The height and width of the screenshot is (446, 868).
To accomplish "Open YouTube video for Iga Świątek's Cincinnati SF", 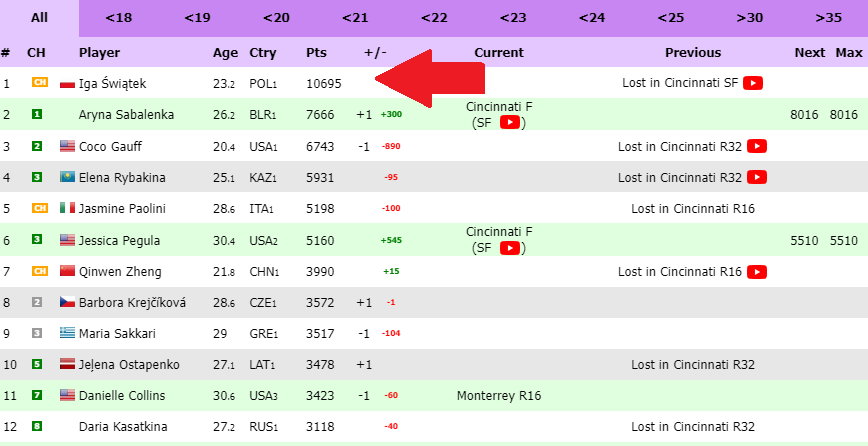I will pyautogui.click(x=753, y=83).
